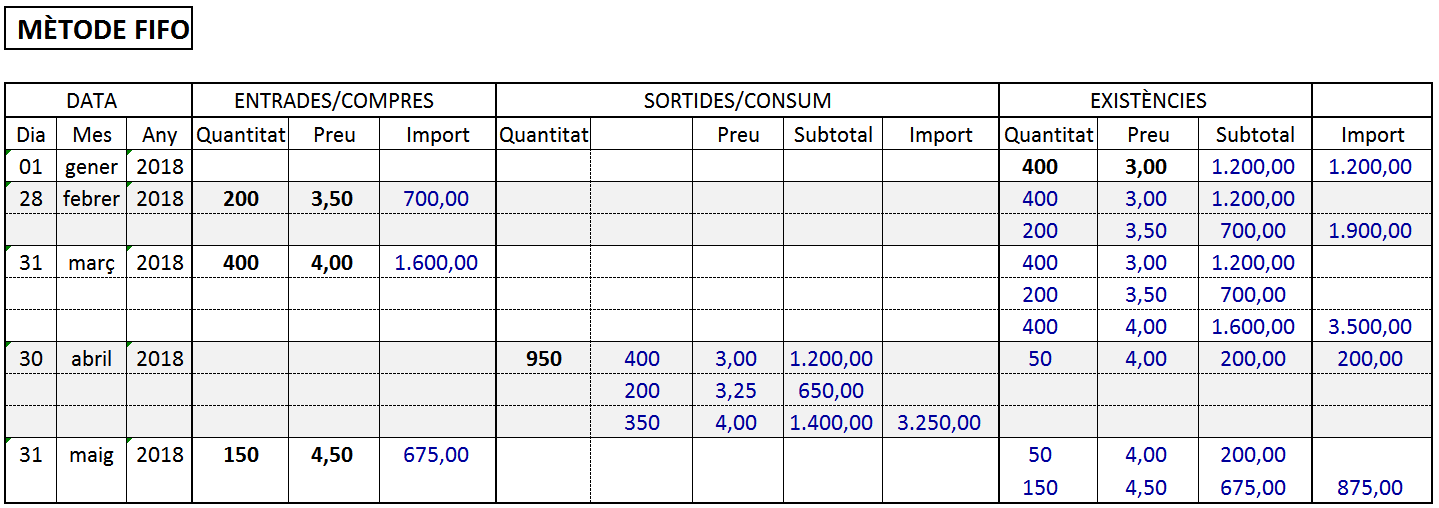Image resolution: width=1439 pixels, height=508 pixels.
Task: Select the MÈTODE FIFO title cell
Action: [98, 30]
